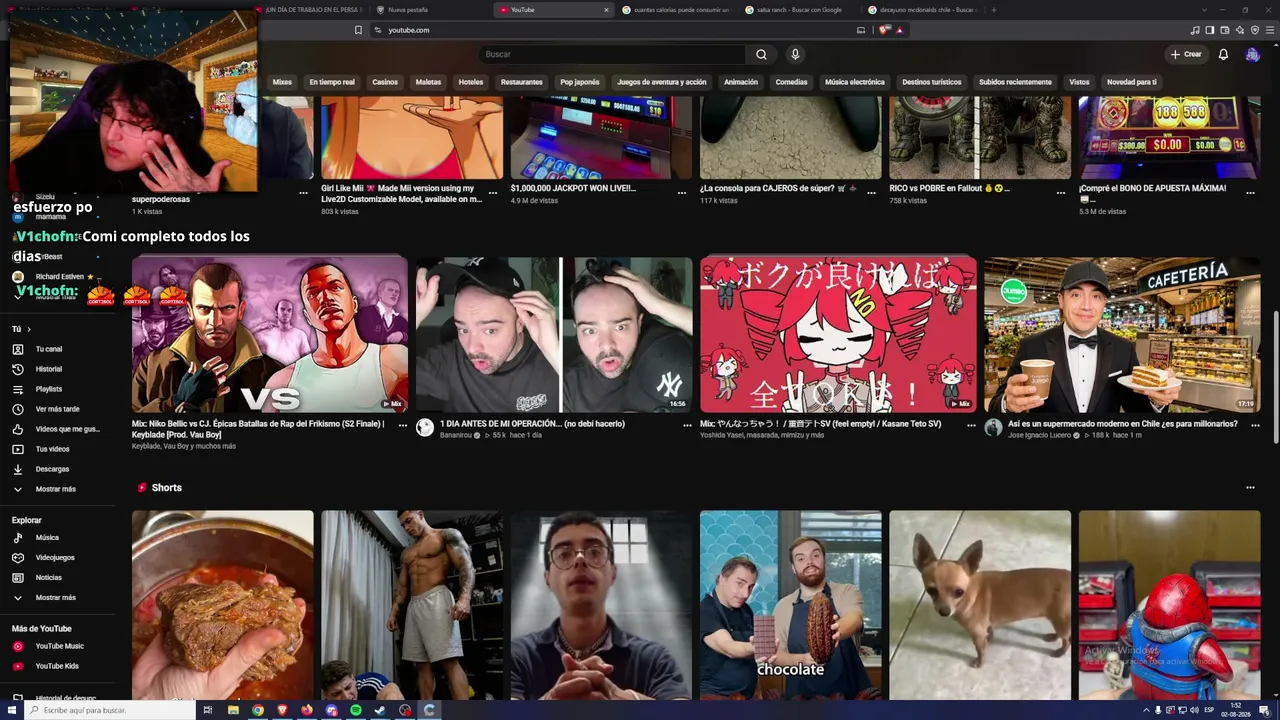The image size is (1280, 720).
Task: Click the Brave Shields icon in address bar
Action: click(884, 30)
